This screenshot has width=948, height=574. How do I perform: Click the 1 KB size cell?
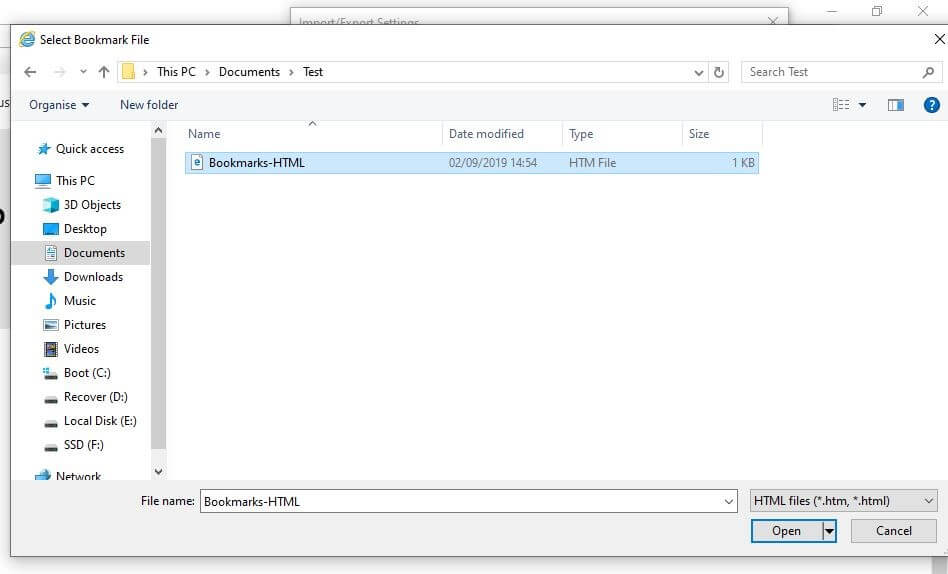(743, 163)
